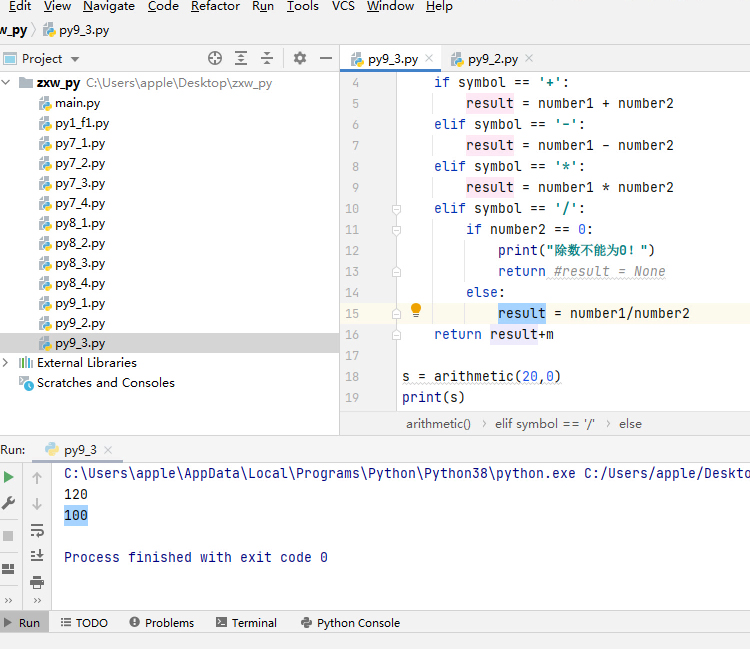Rerun py9_3 with the green play icon
The height and width of the screenshot is (649, 750).
click(9, 477)
